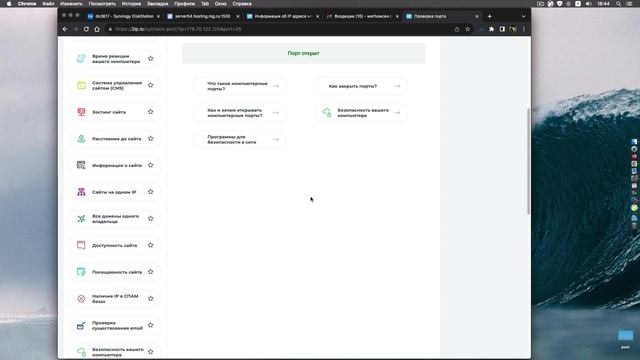The height and width of the screenshot is (360, 640).
Task: Click arrow on 'Как закрыть порты?'
Action: click(x=397, y=86)
